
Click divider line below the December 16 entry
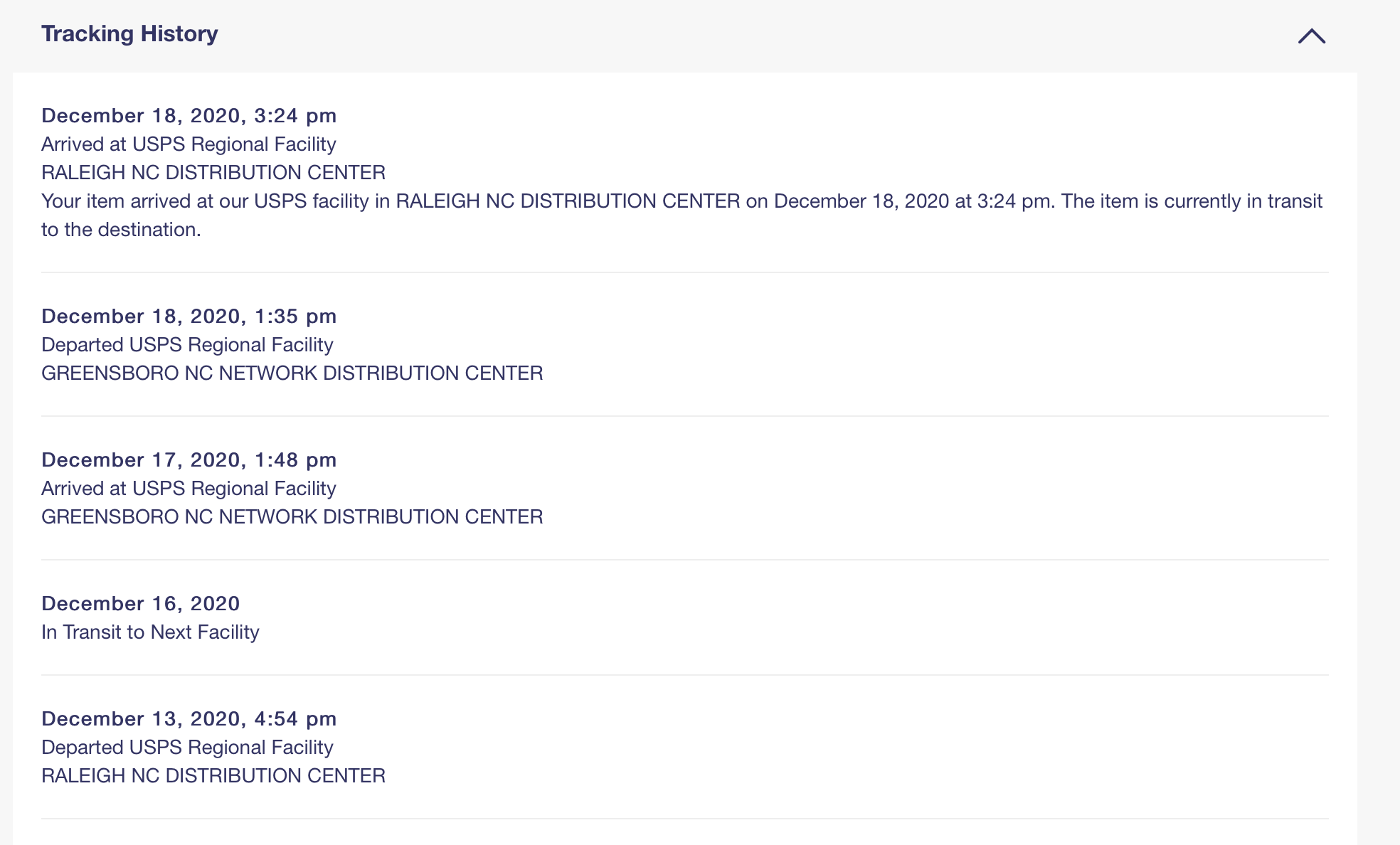tap(684, 675)
